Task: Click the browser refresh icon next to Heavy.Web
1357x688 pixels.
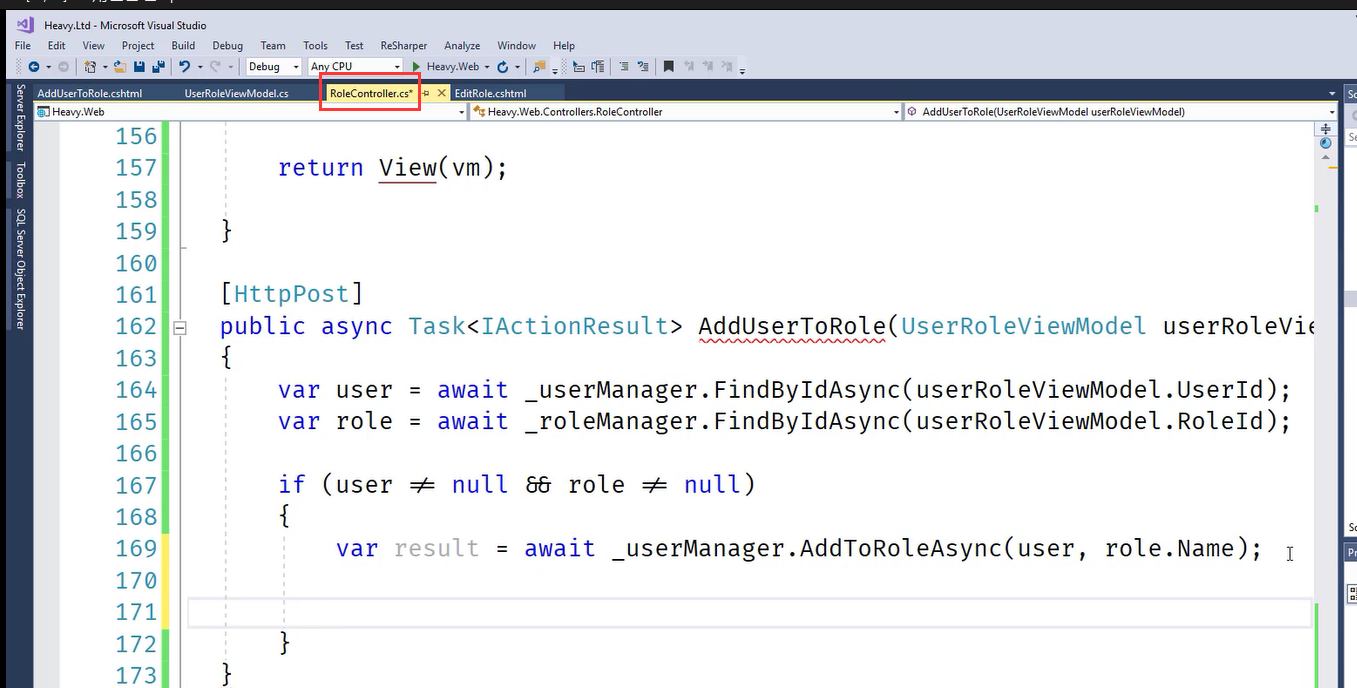Action: (x=502, y=67)
